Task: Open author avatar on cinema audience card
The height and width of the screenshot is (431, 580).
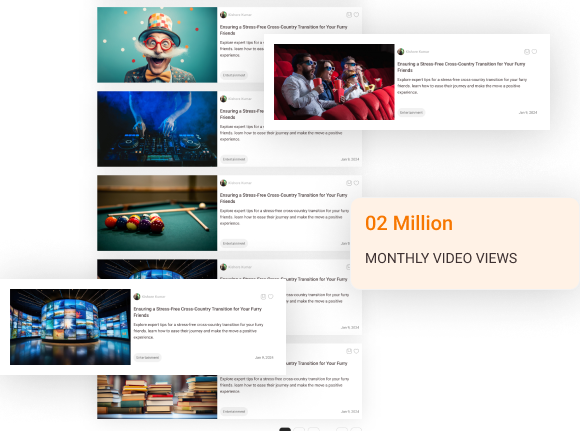Action: coord(401,52)
